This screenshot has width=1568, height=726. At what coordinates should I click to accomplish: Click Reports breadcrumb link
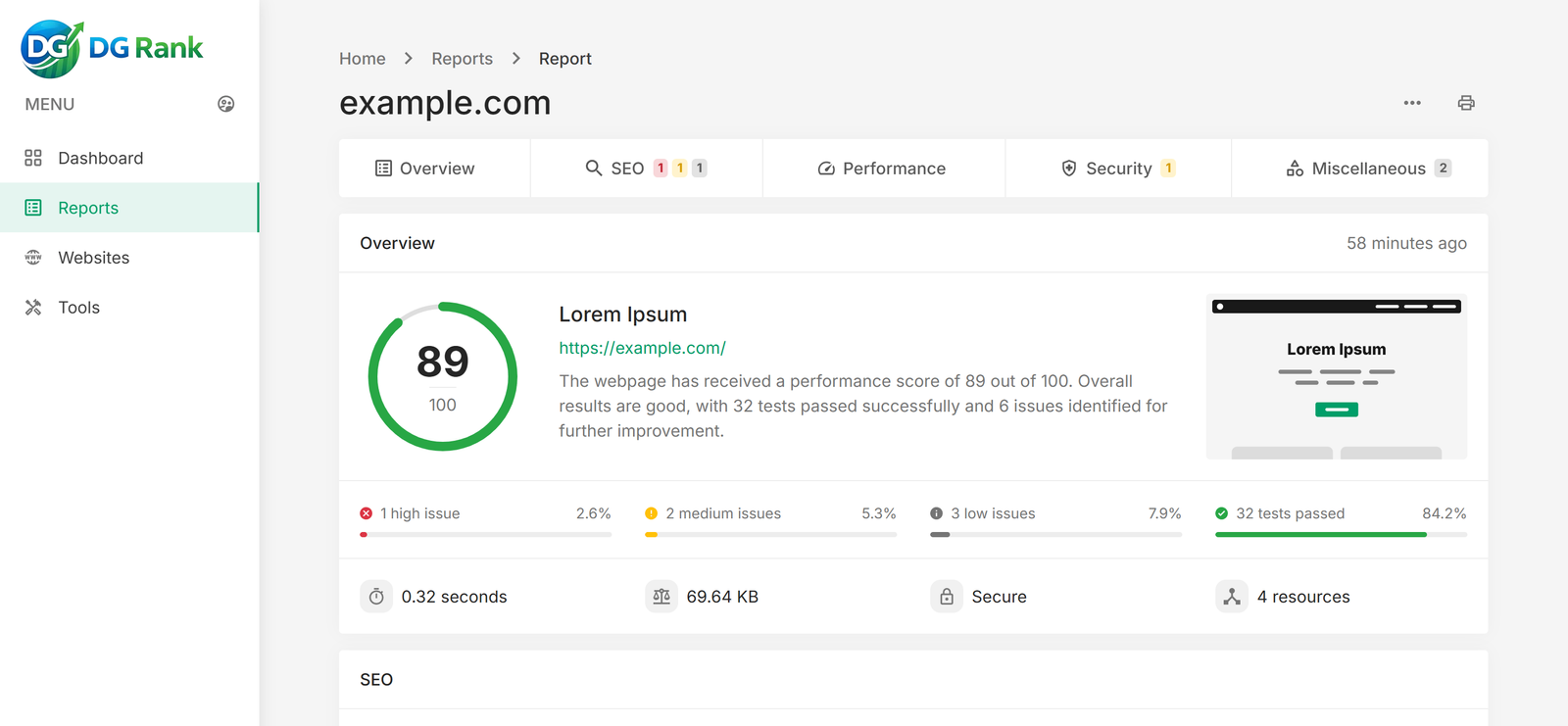(462, 59)
